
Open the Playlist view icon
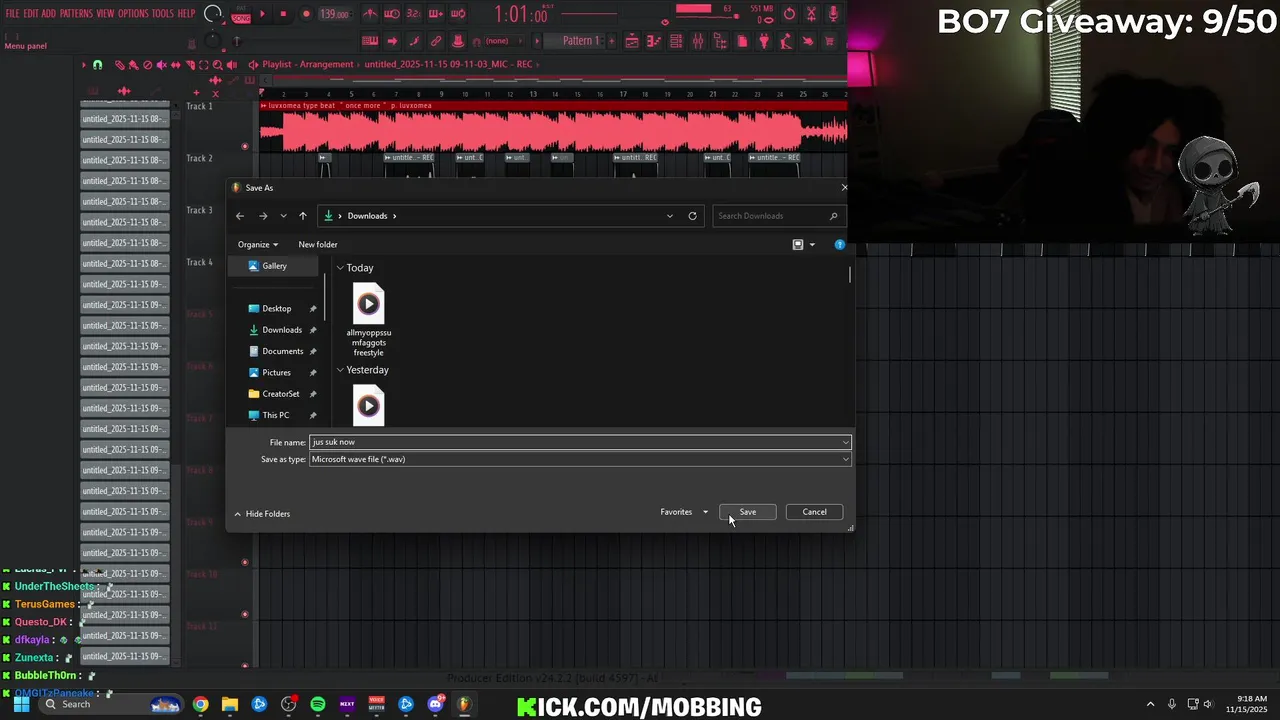pos(632,41)
